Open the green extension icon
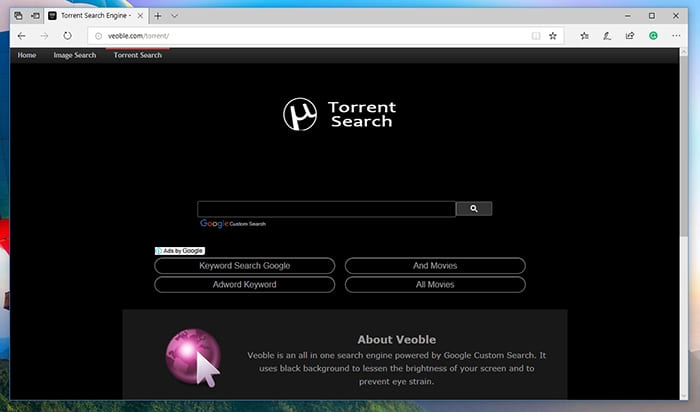 pyautogui.click(x=653, y=36)
